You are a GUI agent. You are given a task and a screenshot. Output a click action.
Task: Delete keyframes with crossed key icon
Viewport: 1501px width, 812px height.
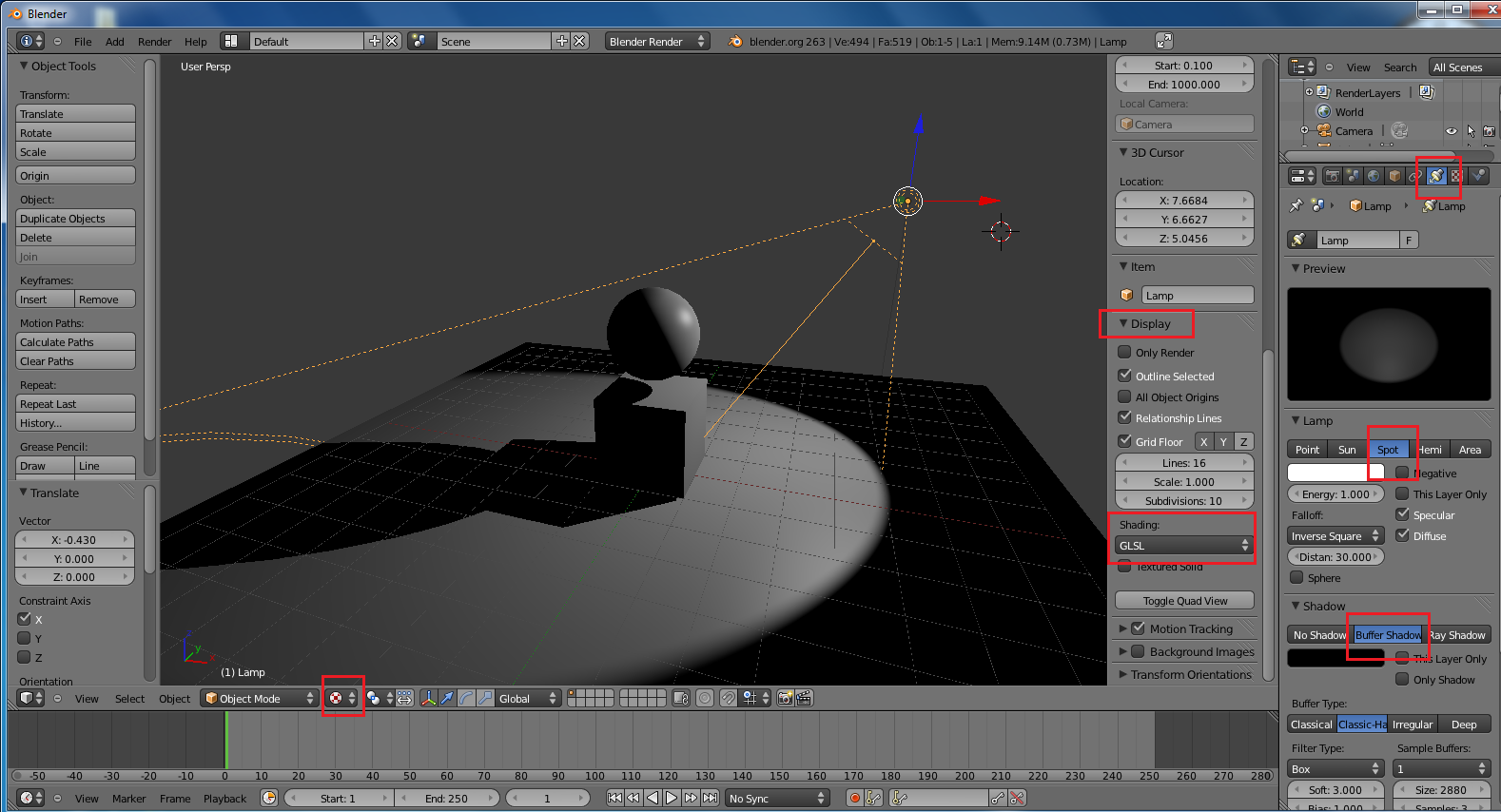pos(1017,798)
